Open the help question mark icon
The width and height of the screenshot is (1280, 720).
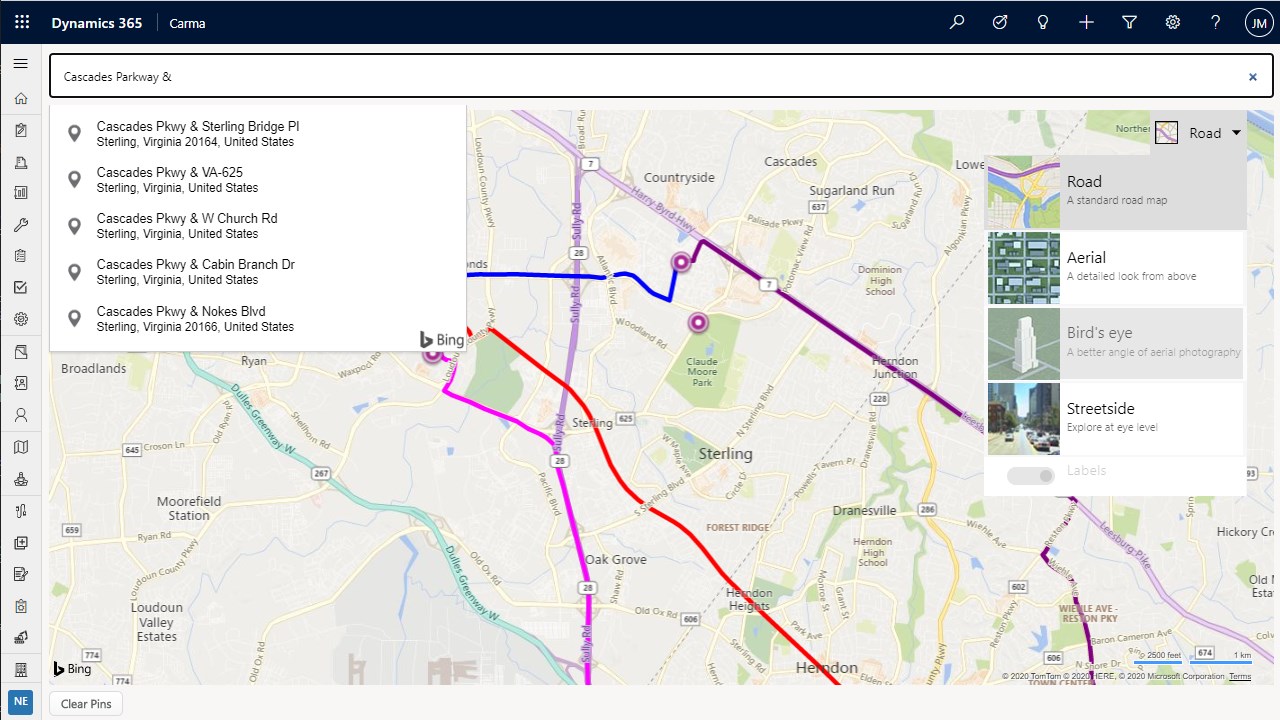pos(1216,22)
